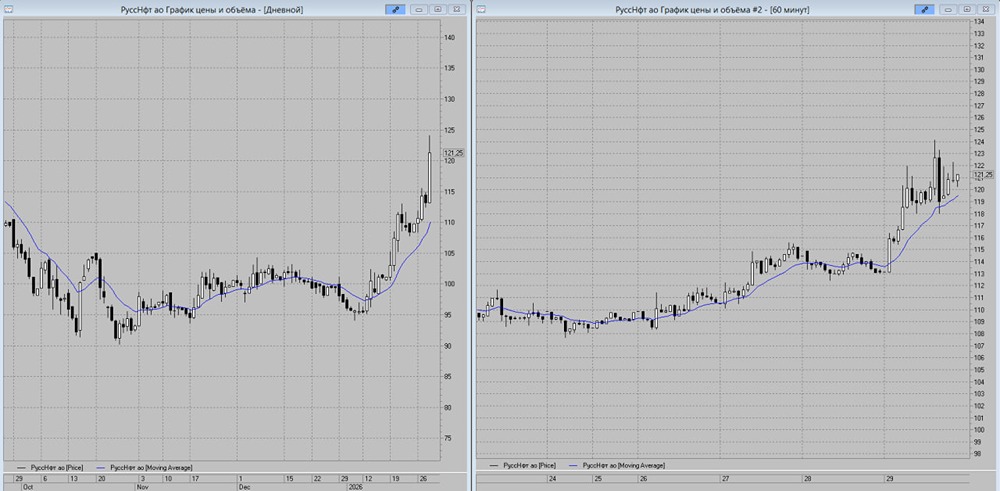Select the daily chart title bar text

[x=212, y=10]
